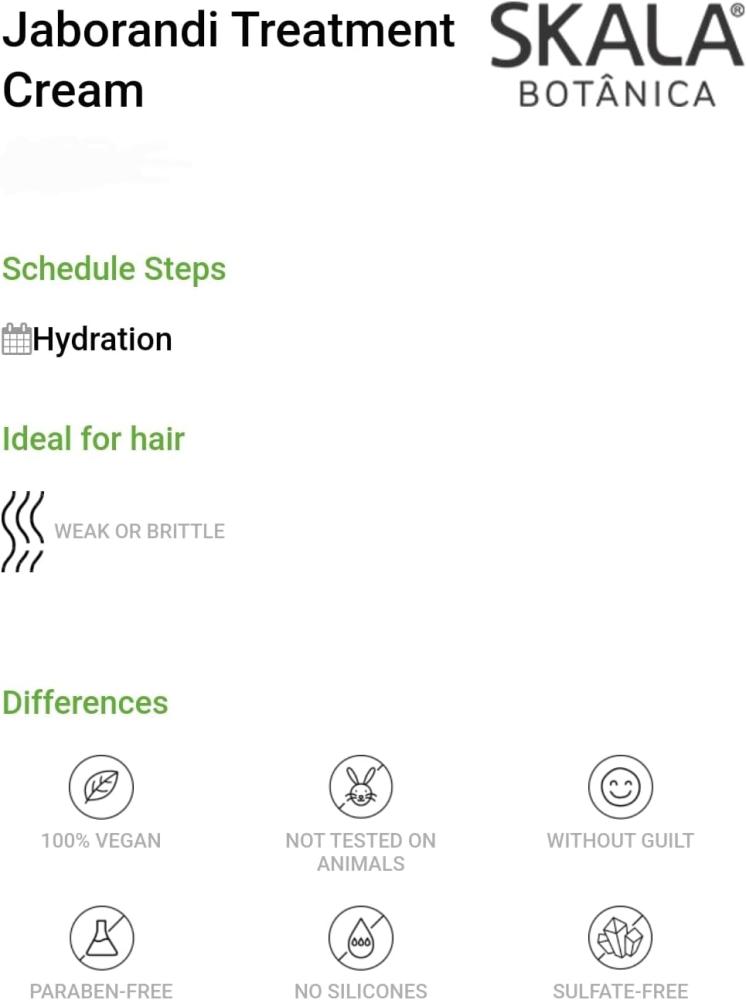Click the NOT TESTED ON ANIMALS label

click(x=361, y=852)
